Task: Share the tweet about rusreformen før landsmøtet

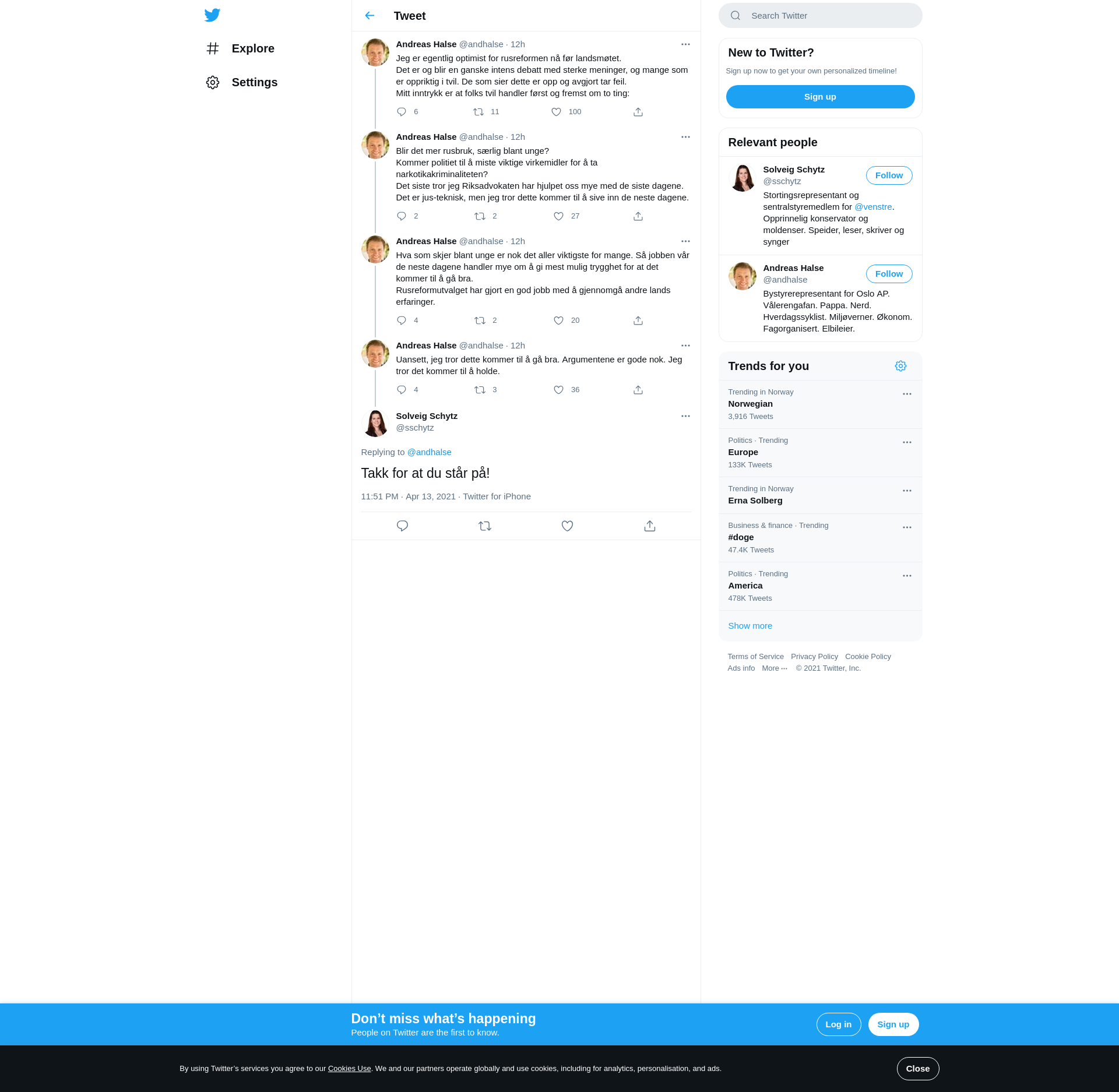Action: (638, 112)
